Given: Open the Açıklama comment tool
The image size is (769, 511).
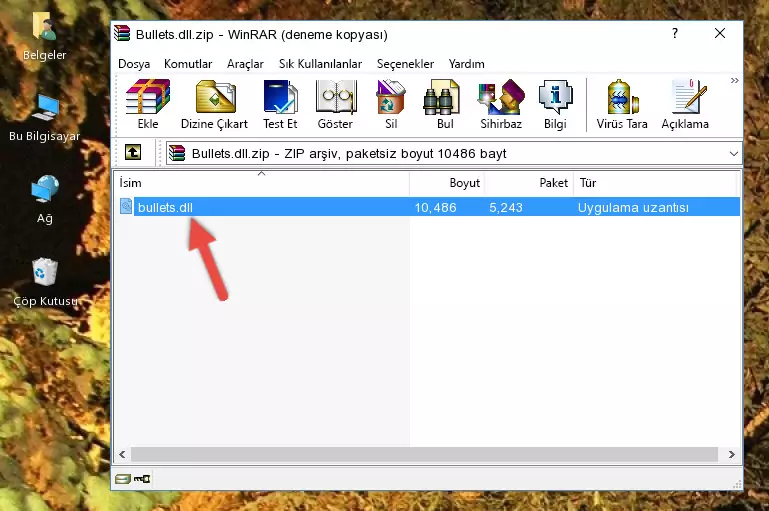Looking at the screenshot, I should pos(685,104).
